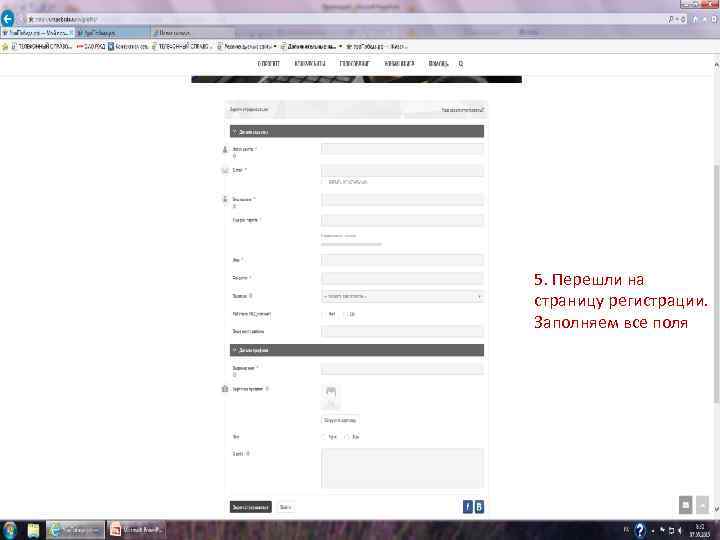
Task: Click the envelope icon beside Email label
Action: pyautogui.click(x=225, y=170)
